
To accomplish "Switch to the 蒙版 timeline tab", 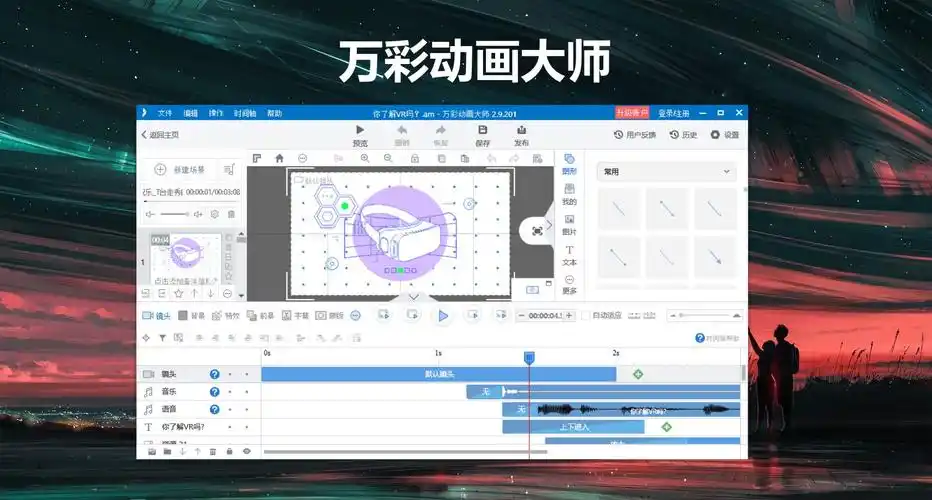I will pos(329,316).
